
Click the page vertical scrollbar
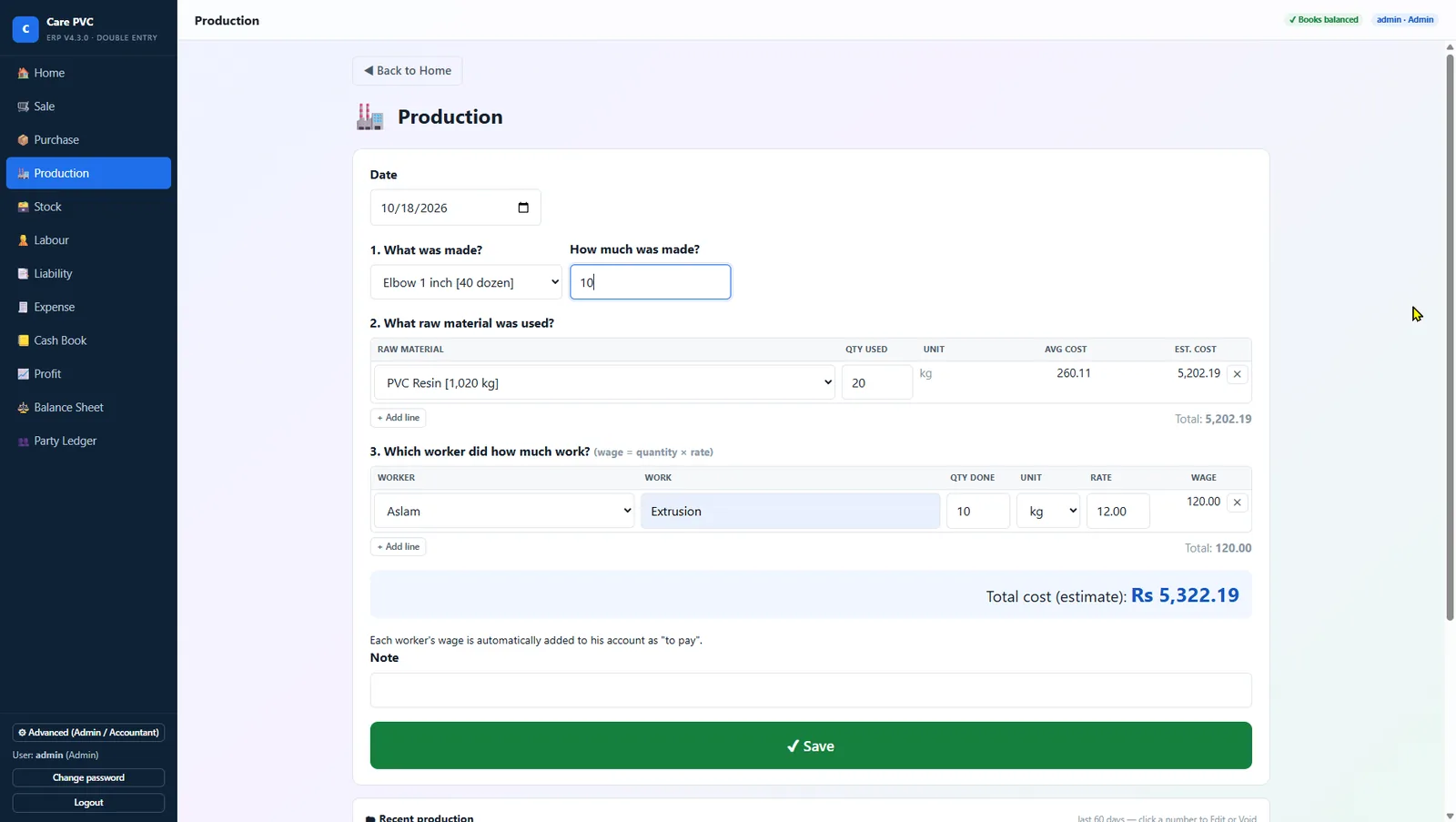click(x=1450, y=337)
